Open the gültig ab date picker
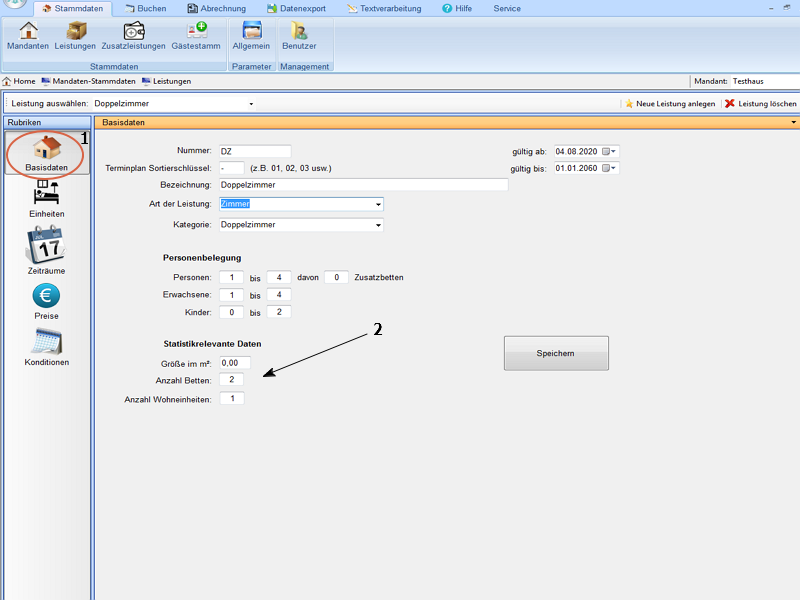The width and height of the screenshot is (800, 600). (x=610, y=151)
